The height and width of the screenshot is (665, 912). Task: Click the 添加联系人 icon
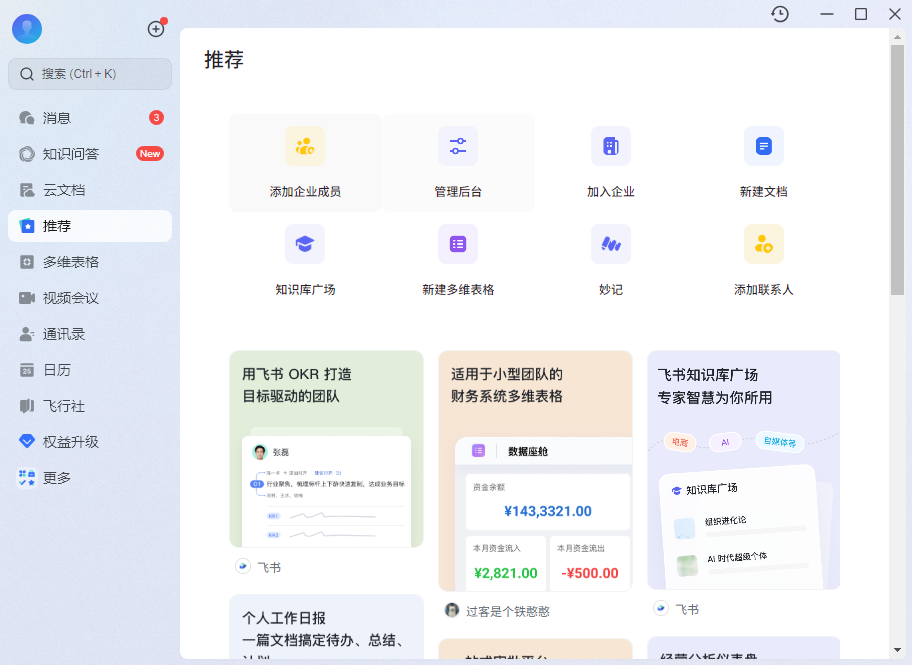[x=764, y=244]
